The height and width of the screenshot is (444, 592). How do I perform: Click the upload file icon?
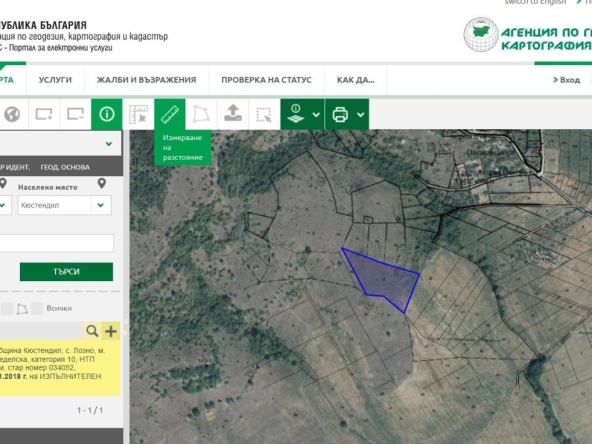233,113
